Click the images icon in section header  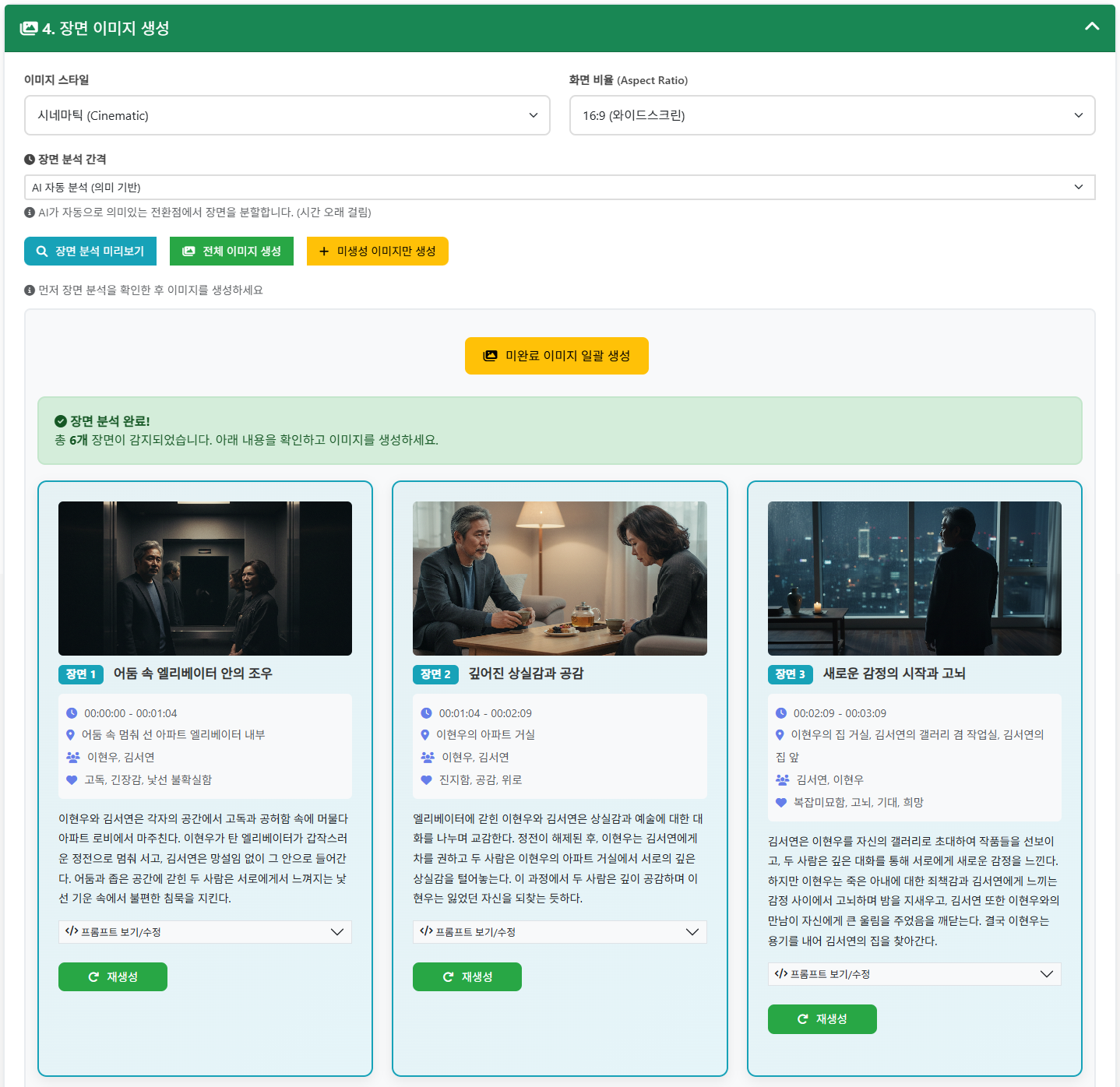pyautogui.click(x=29, y=28)
